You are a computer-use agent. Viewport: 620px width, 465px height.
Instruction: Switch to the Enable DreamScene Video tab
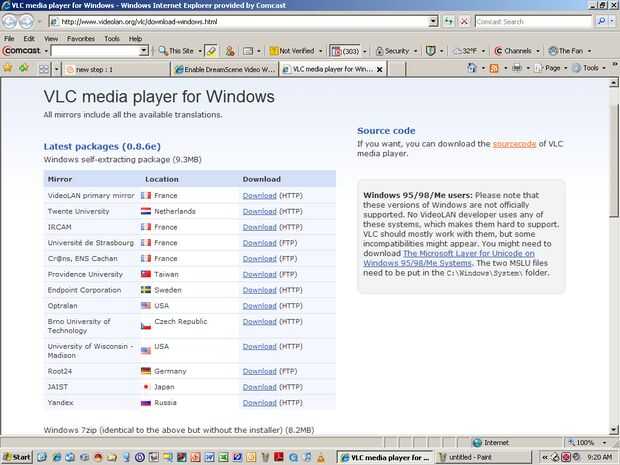[225, 69]
